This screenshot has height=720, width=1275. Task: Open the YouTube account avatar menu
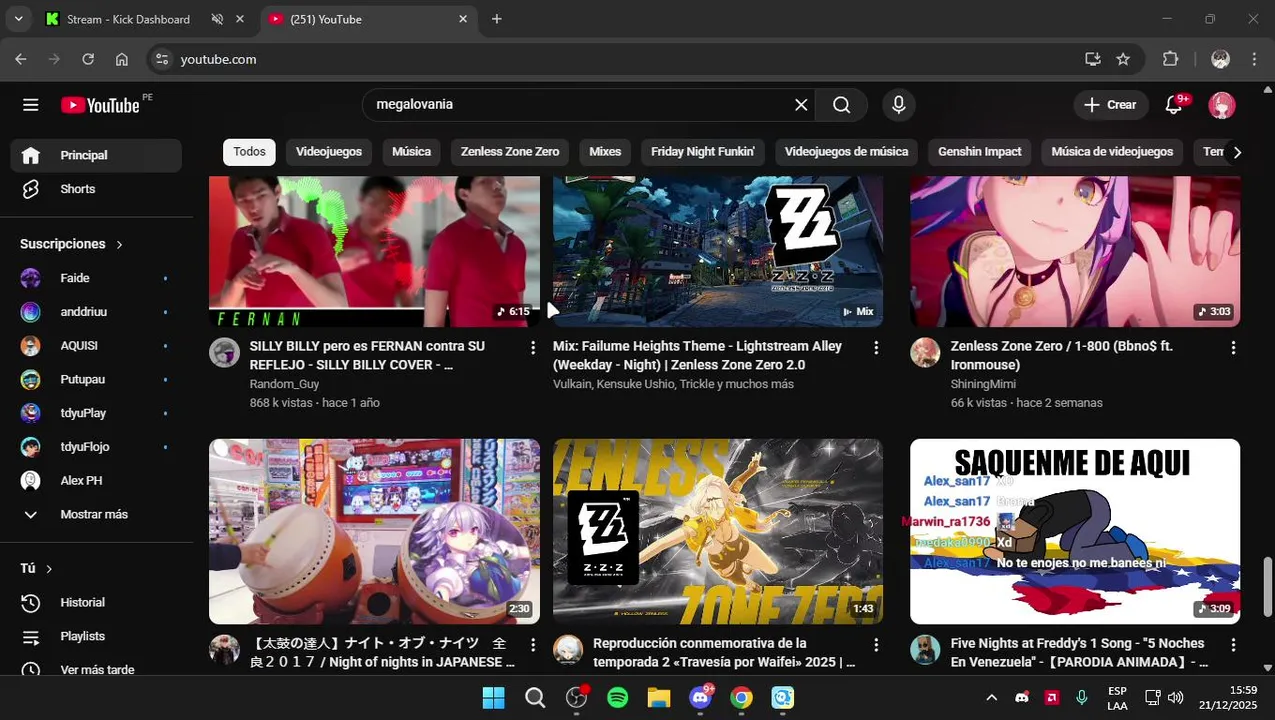coord(1222,105)
